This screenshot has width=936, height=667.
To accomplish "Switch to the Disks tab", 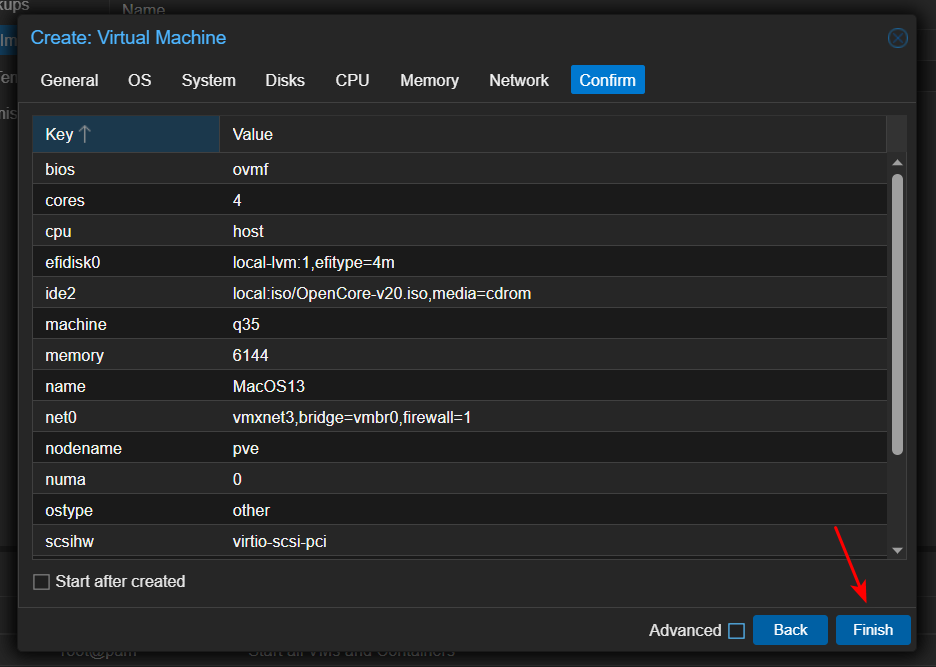I will click(x=285, y=80).
